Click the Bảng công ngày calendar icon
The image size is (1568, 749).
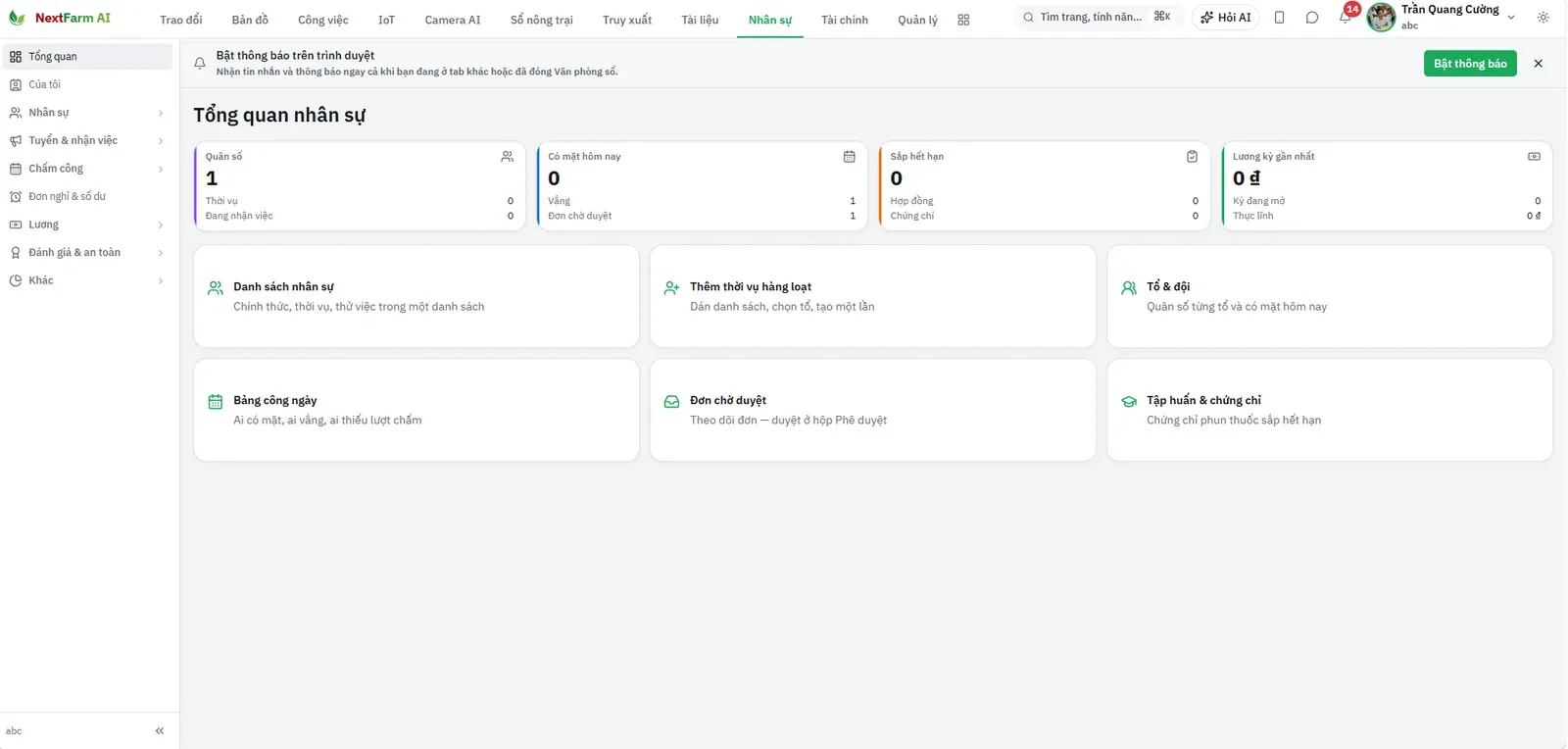click(x=216, y=402)
